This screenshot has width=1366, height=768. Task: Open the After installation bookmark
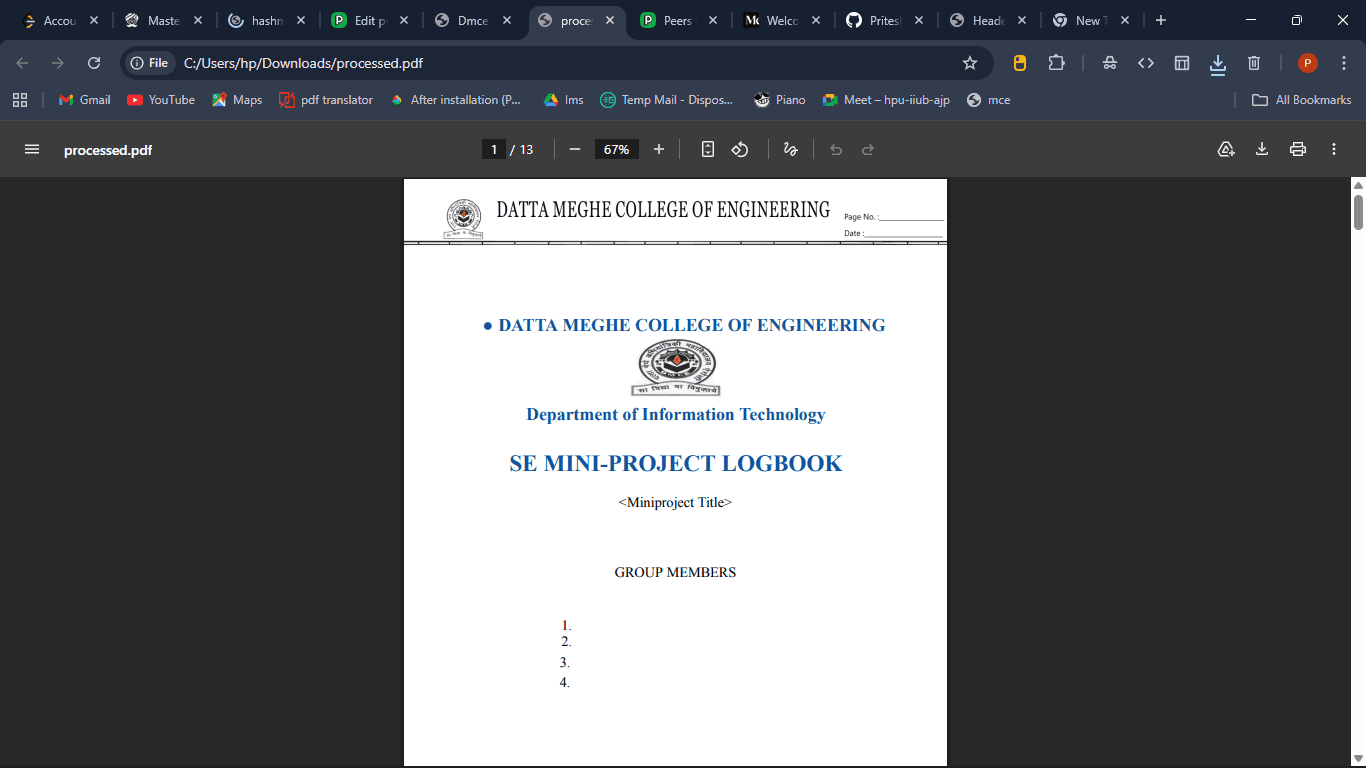pos(455,100)
